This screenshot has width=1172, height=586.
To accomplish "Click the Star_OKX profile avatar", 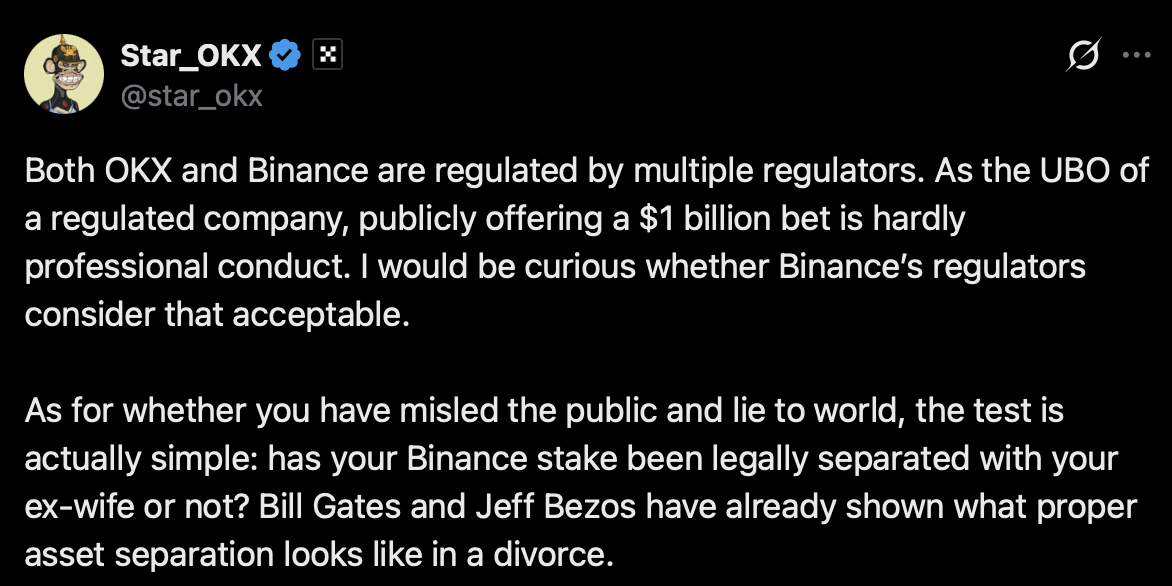I will pyautogui.click(x=63, y=74).
